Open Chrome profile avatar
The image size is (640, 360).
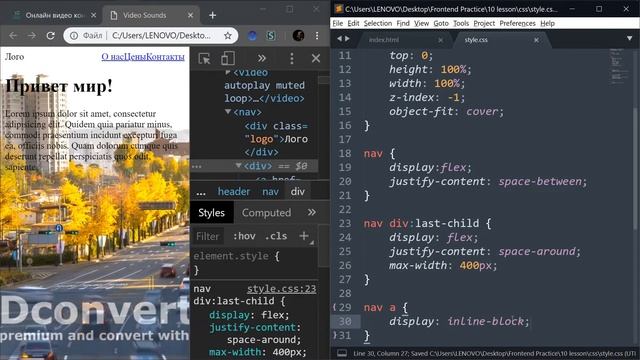(298, 36)
